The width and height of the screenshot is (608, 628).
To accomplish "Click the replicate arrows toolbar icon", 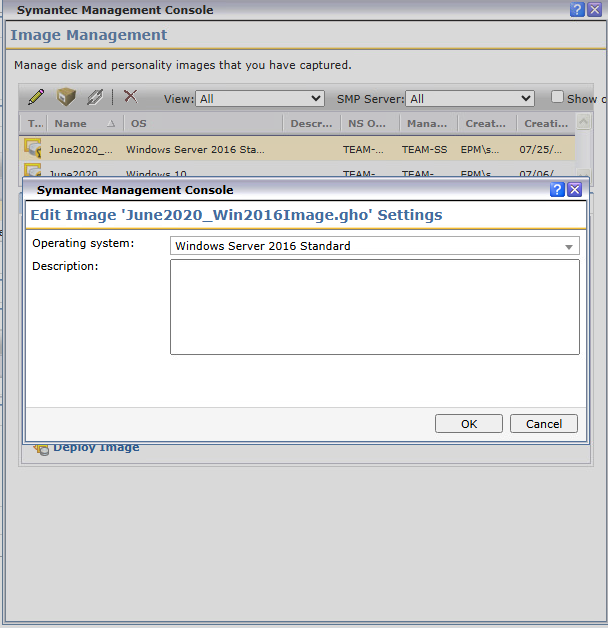I will click(95, 97).
